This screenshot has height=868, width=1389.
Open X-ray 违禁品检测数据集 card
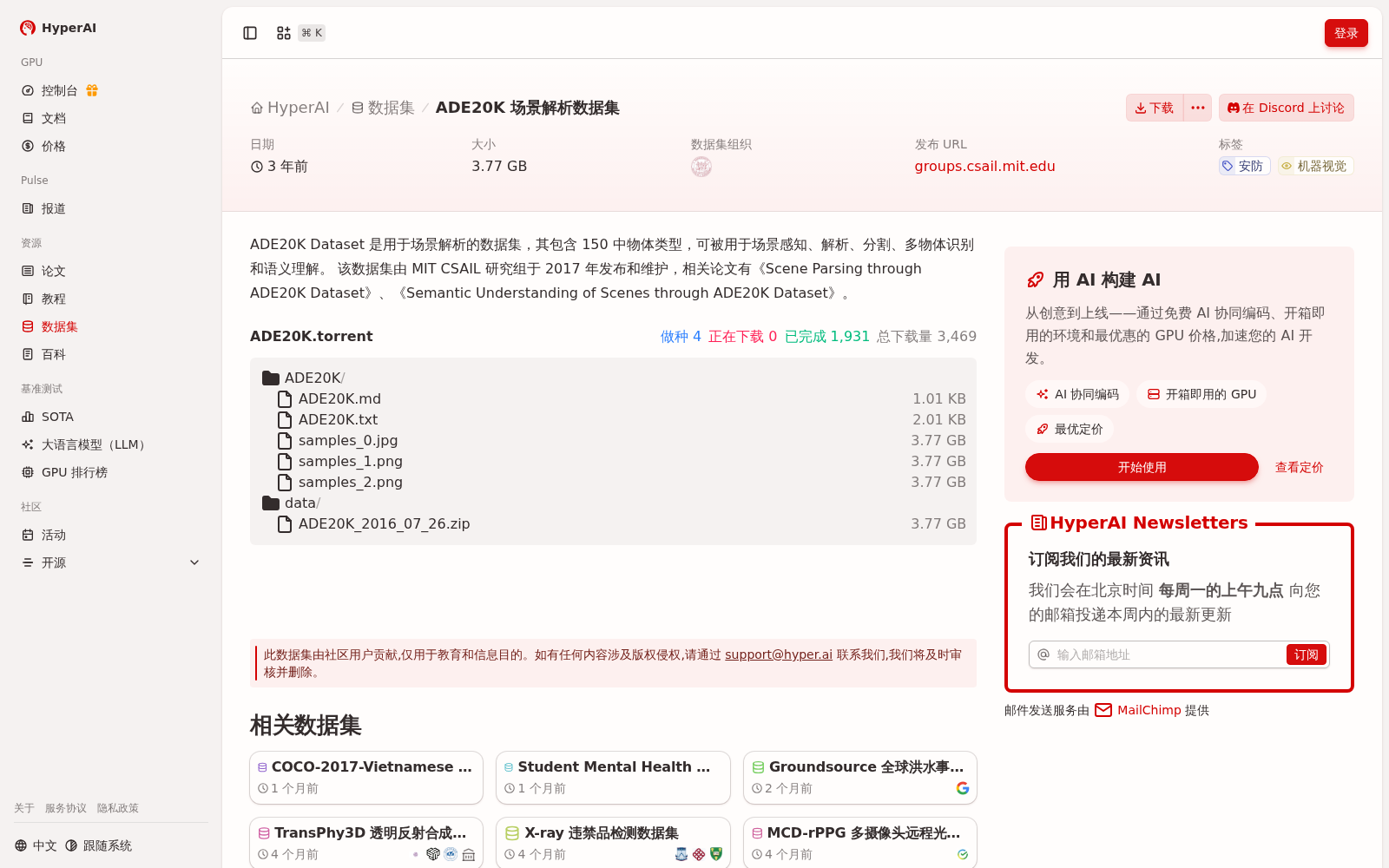tap(613, 842)
